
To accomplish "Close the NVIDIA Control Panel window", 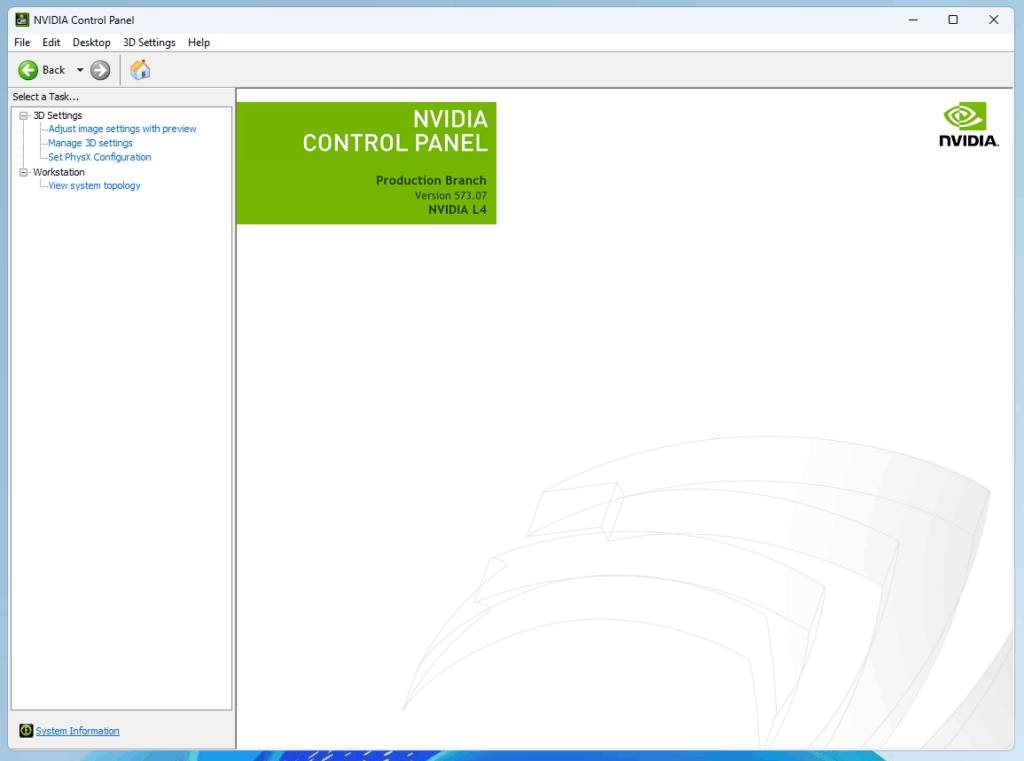I will [x=993, y=20].
